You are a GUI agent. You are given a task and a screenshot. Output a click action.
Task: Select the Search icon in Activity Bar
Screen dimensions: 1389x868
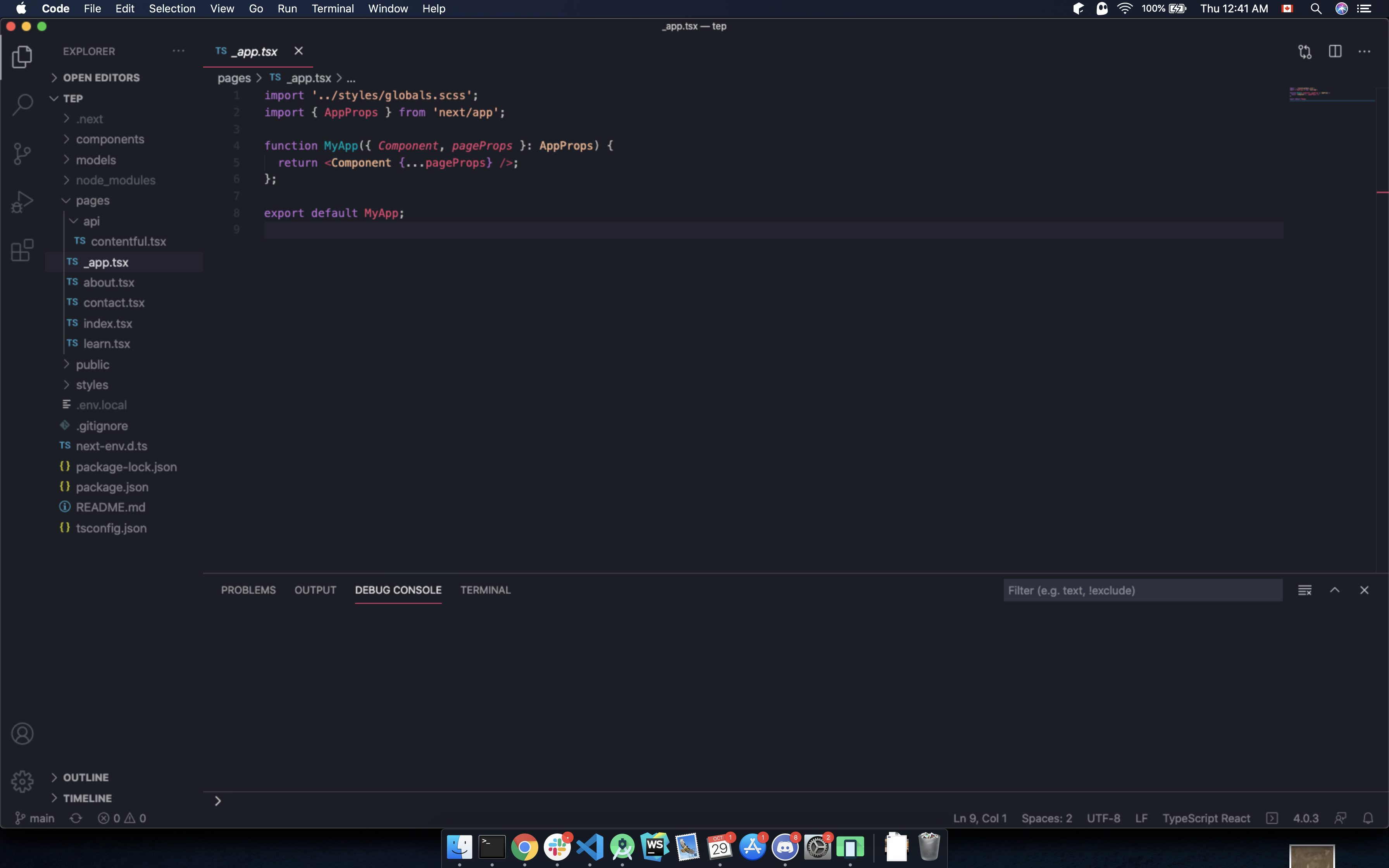pos(22,104)
